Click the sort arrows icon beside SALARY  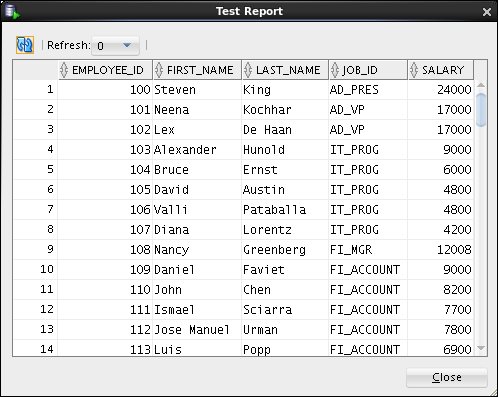coord(414,70)
